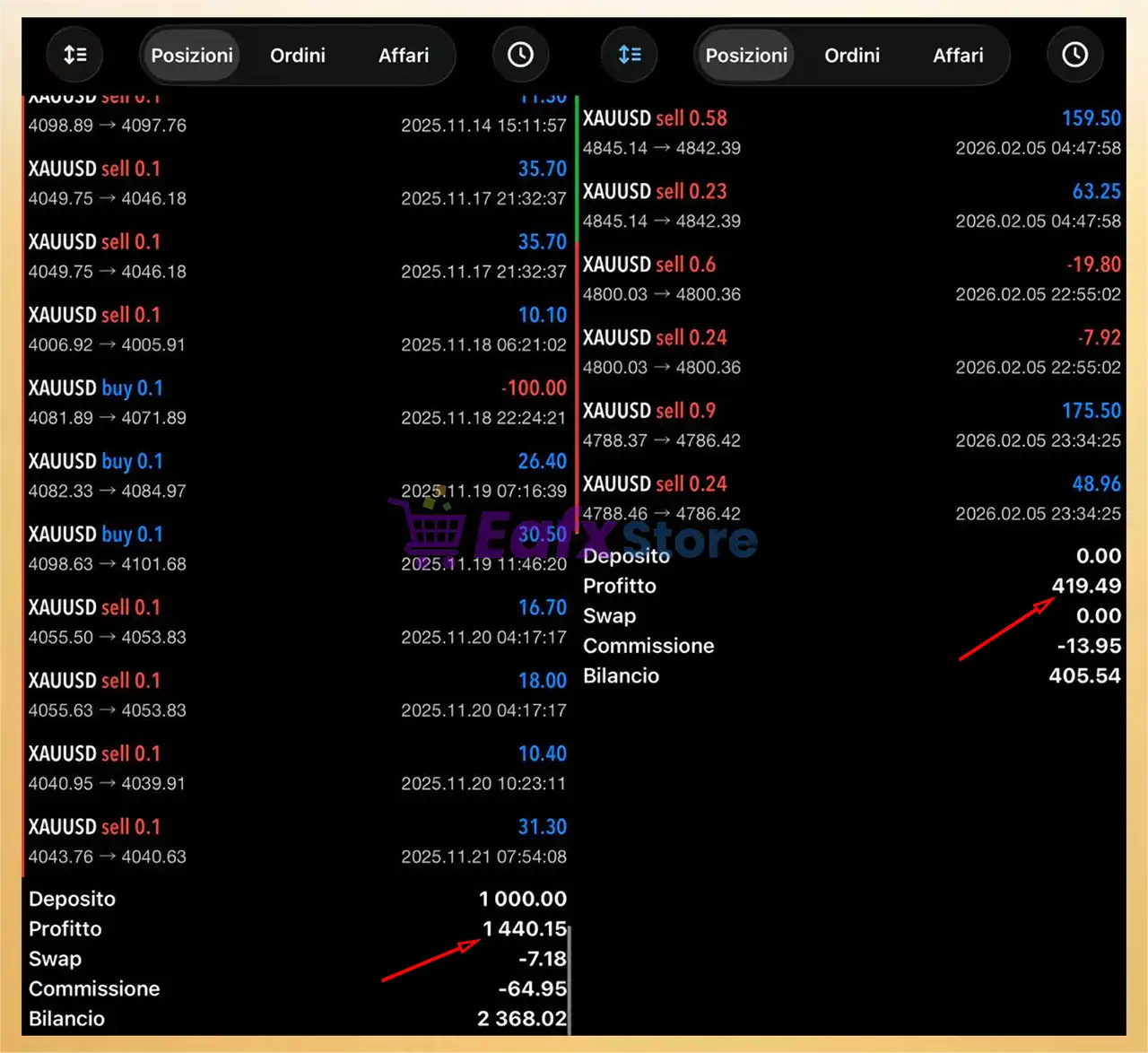Open the sort order icon on left panel

74,55
